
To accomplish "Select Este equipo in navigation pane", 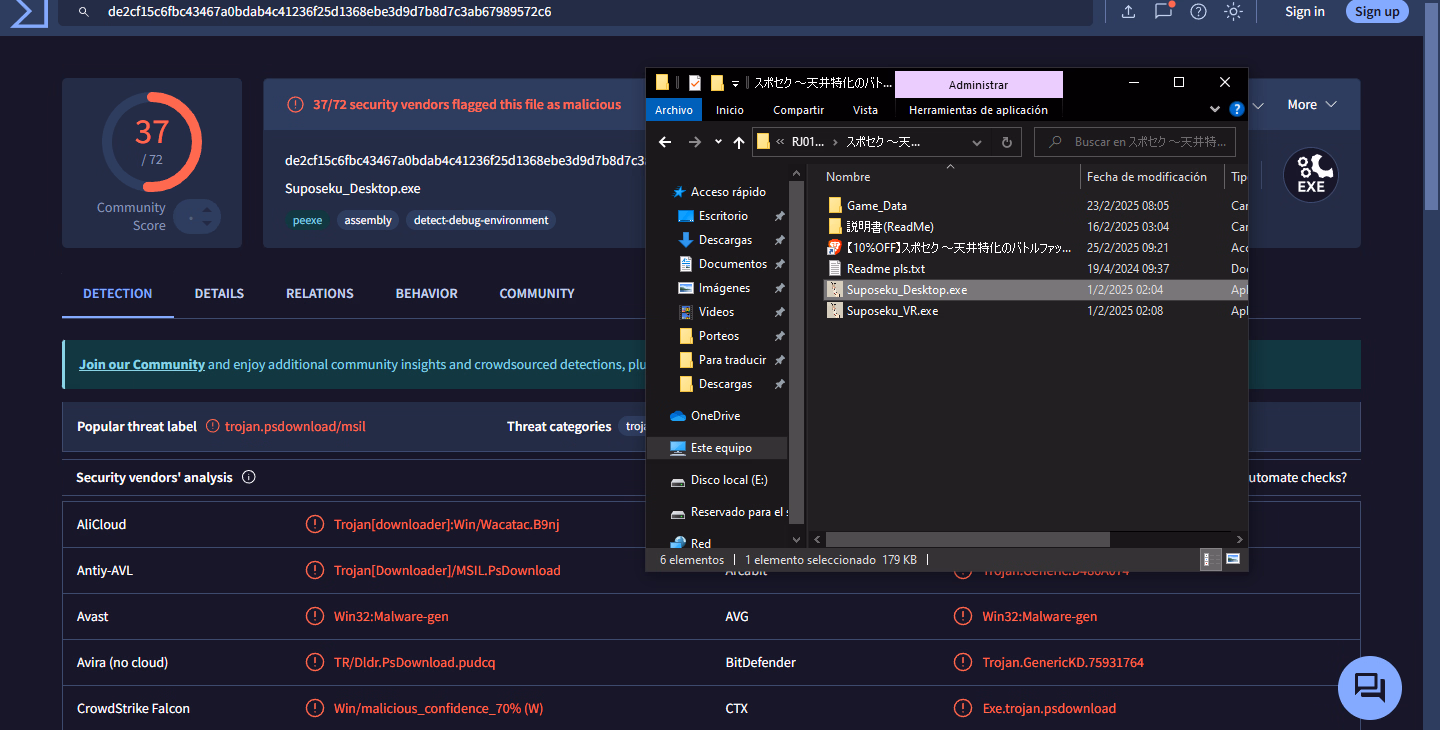I will (x=717, y=448).
